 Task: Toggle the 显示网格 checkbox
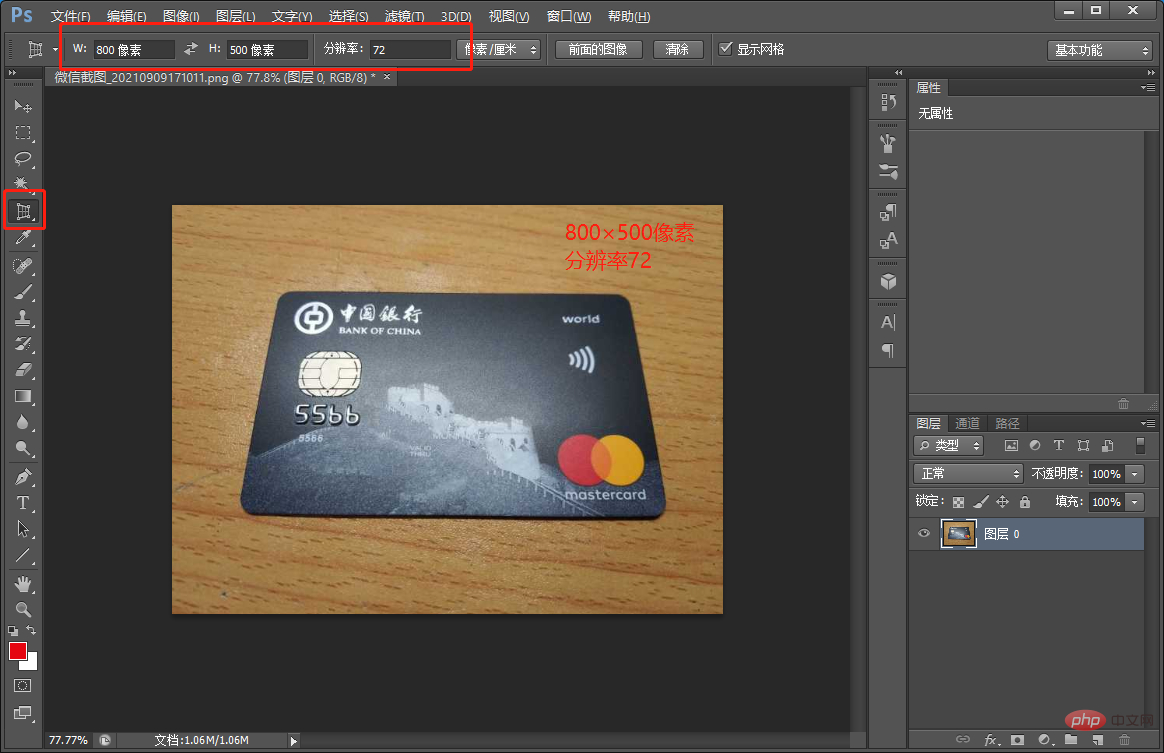click(x=725, y=49)
